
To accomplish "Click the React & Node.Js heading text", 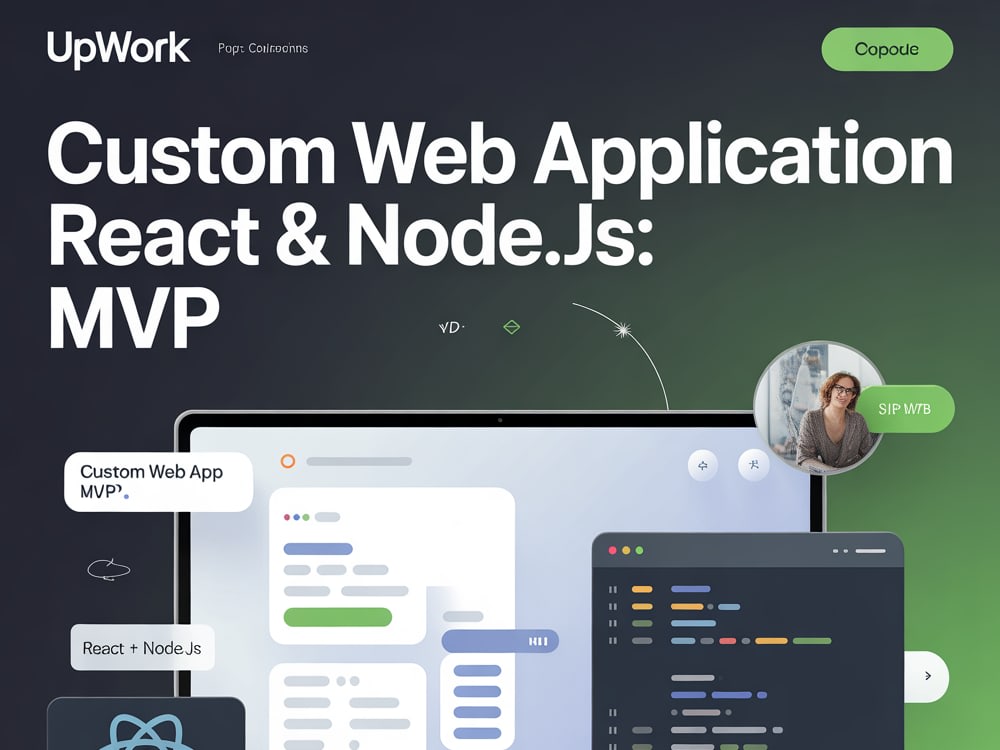I will [x=351, y=235].
